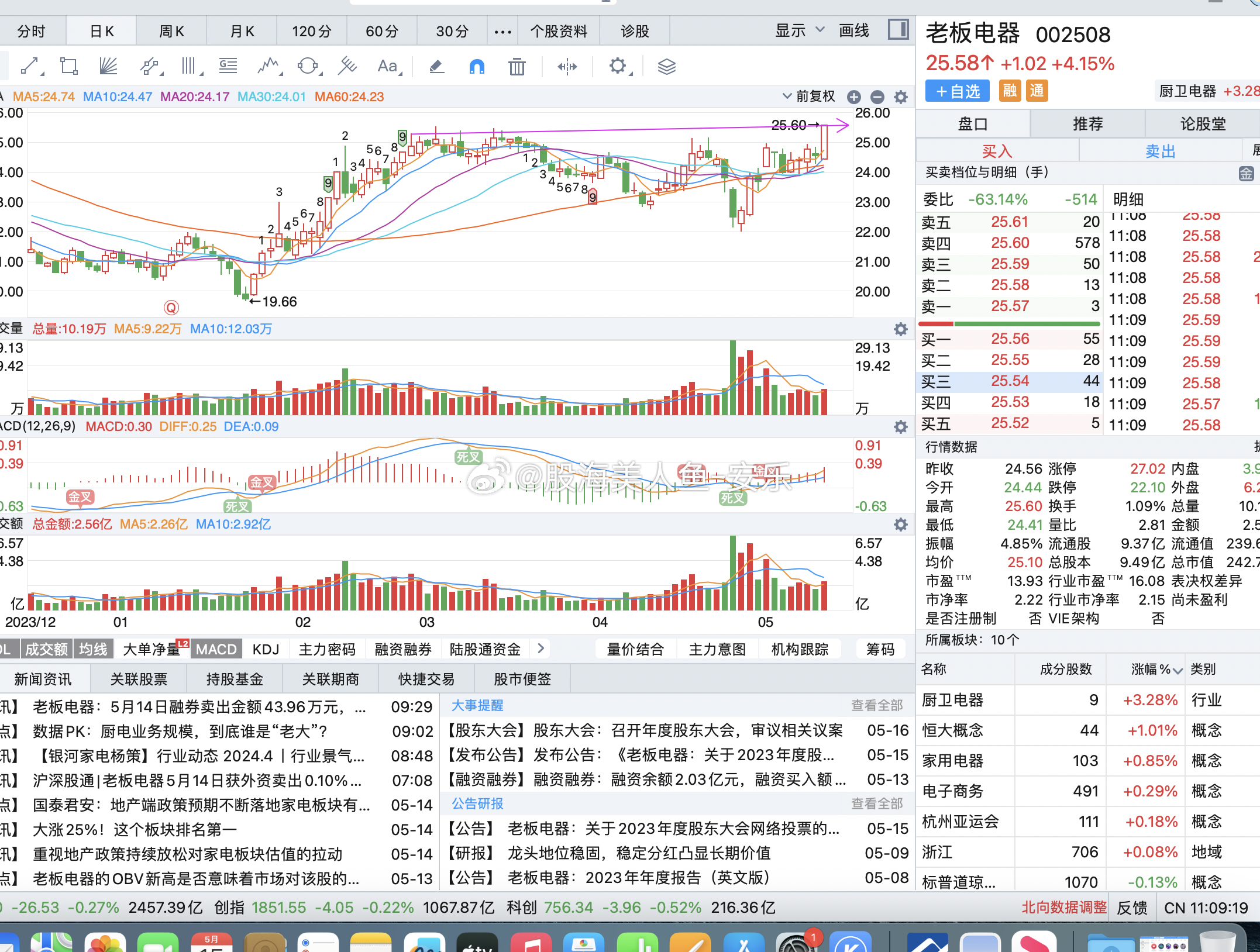
Task: Toggle the 画线 drawing toolbar
Action: (854, 30)
